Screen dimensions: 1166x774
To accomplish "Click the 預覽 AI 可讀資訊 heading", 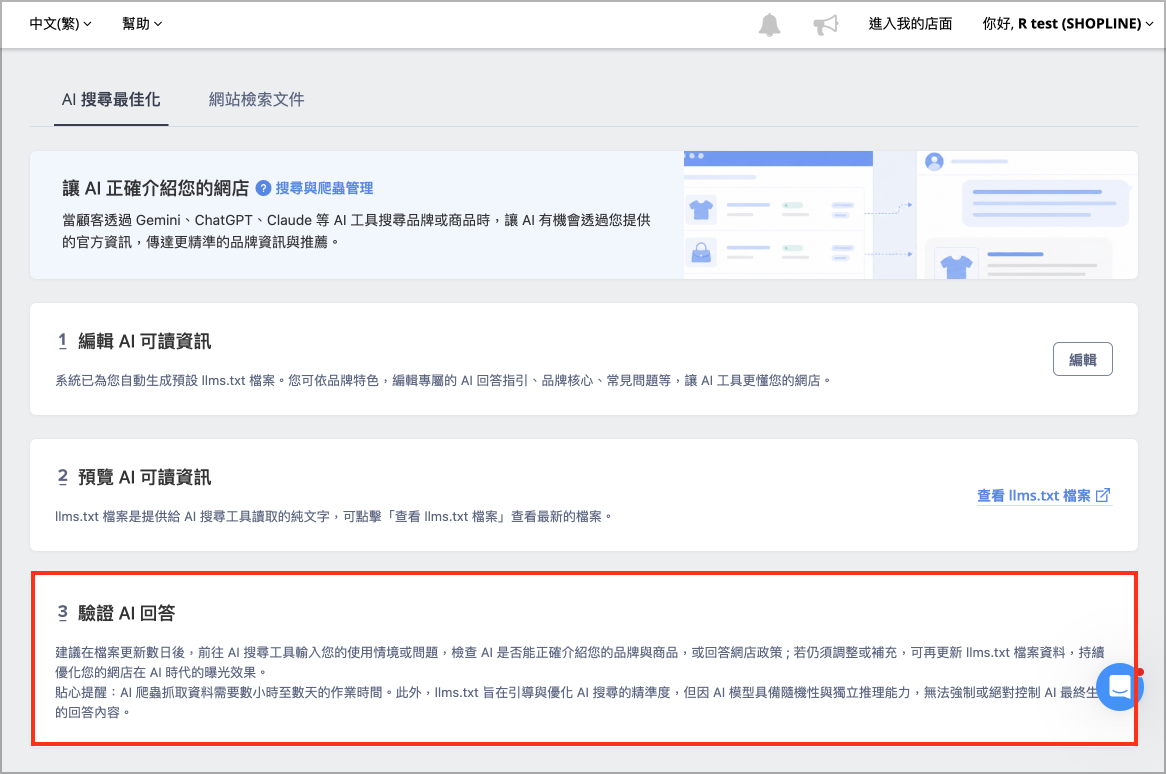I will pyautogui.click(x=144, y=477).
